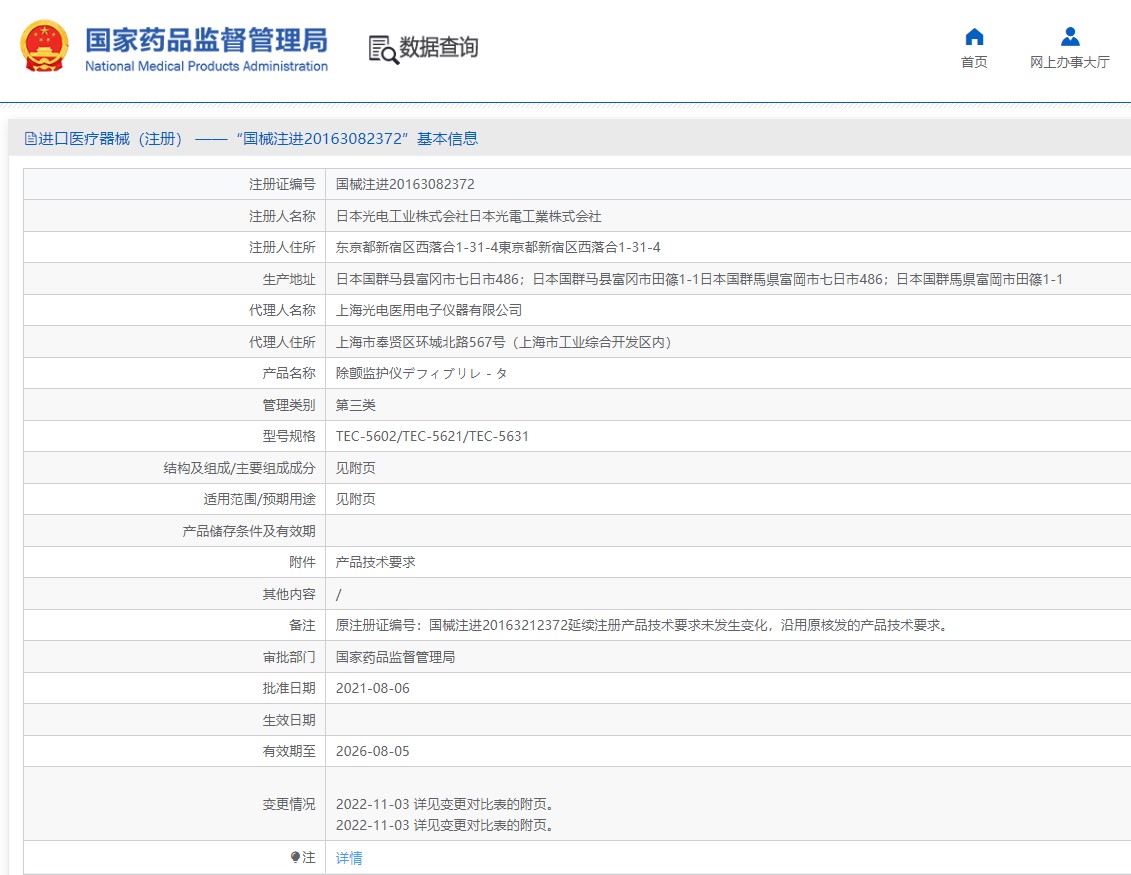Click the data query magnifier icon
Screen dimensions: 1131x875
[382, 48]
